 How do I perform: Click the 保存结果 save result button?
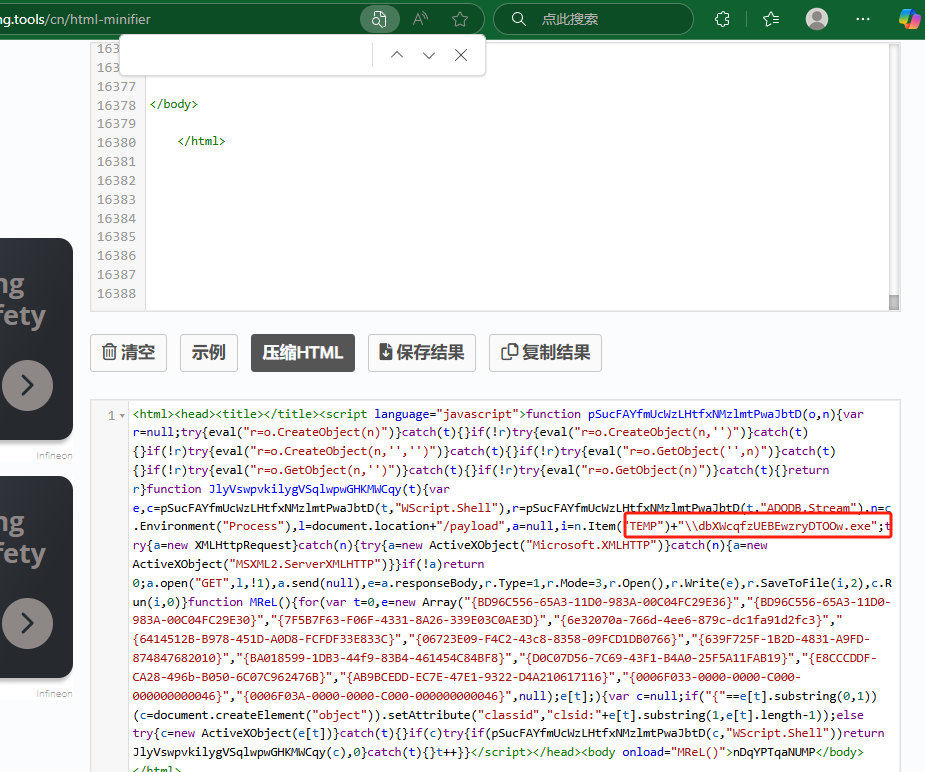point(422,353)
